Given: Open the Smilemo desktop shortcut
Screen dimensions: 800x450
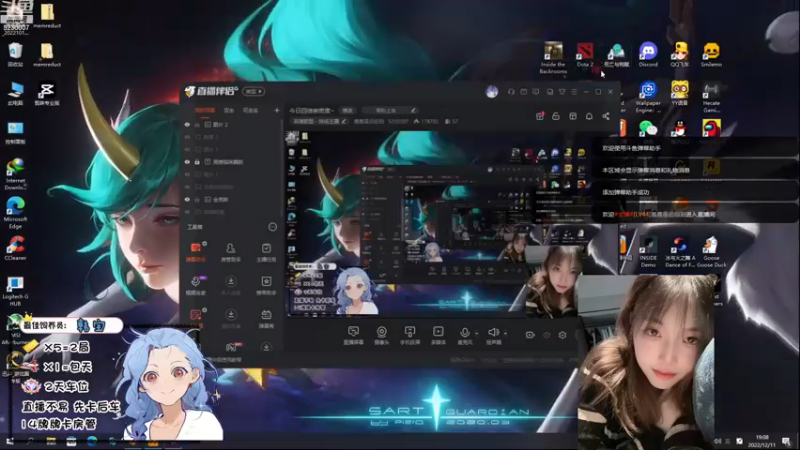Looking at the screenshot, I should [x=711, y=55].
